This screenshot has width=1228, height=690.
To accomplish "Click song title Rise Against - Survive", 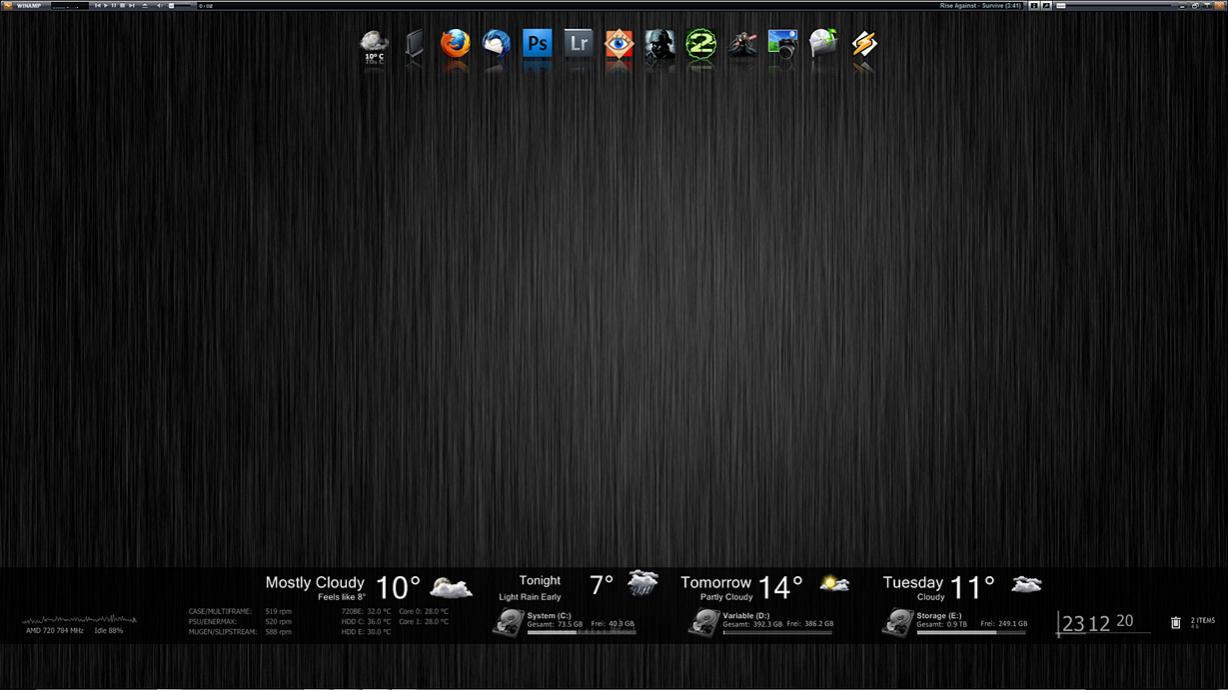I will pos(980,5).
